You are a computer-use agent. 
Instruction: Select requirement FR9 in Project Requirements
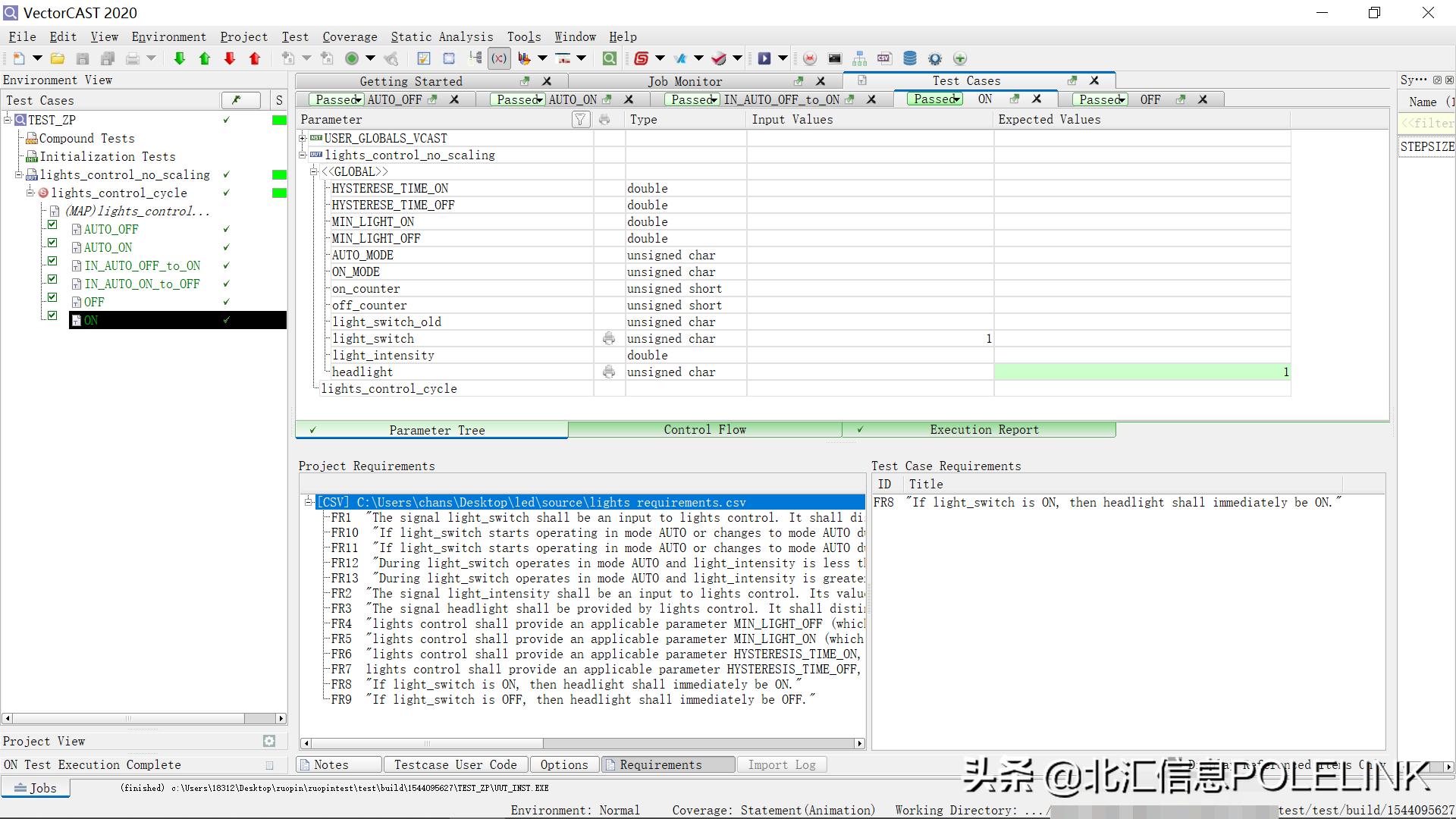pyautogui.click(x=341, y=699)
